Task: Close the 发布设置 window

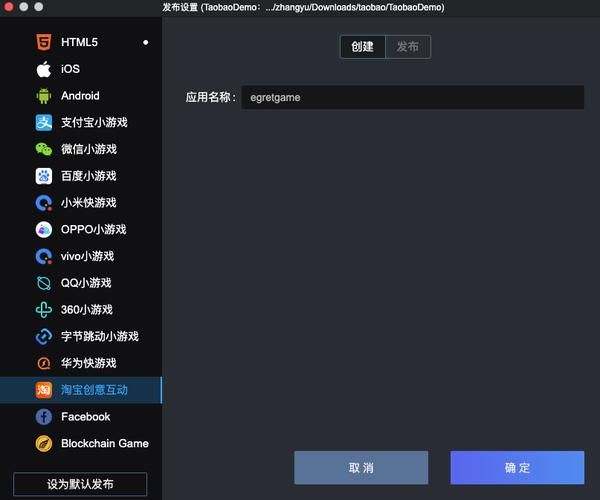Action: click(x=8, y=7)
